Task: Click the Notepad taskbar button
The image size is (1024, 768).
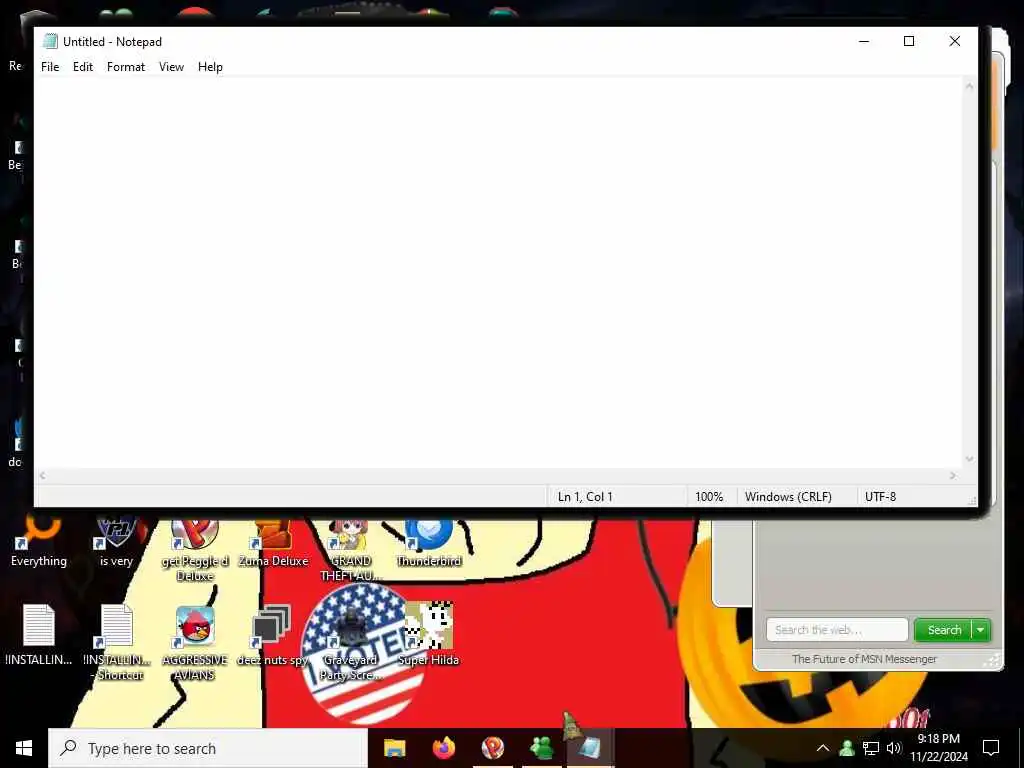Action: 590,748
